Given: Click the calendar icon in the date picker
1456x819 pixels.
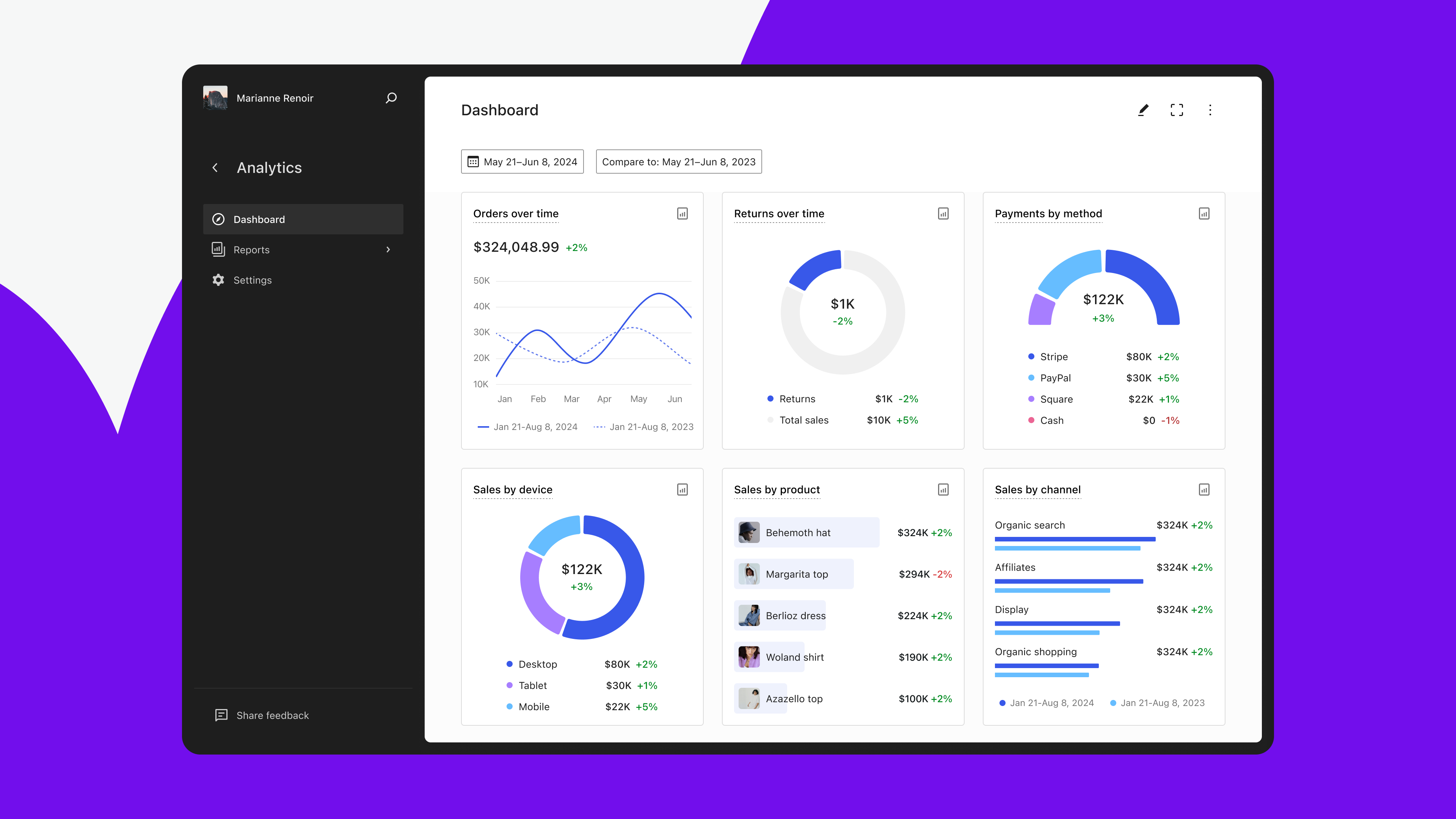Looking at the screenshot, I should (x=474, y=162).
